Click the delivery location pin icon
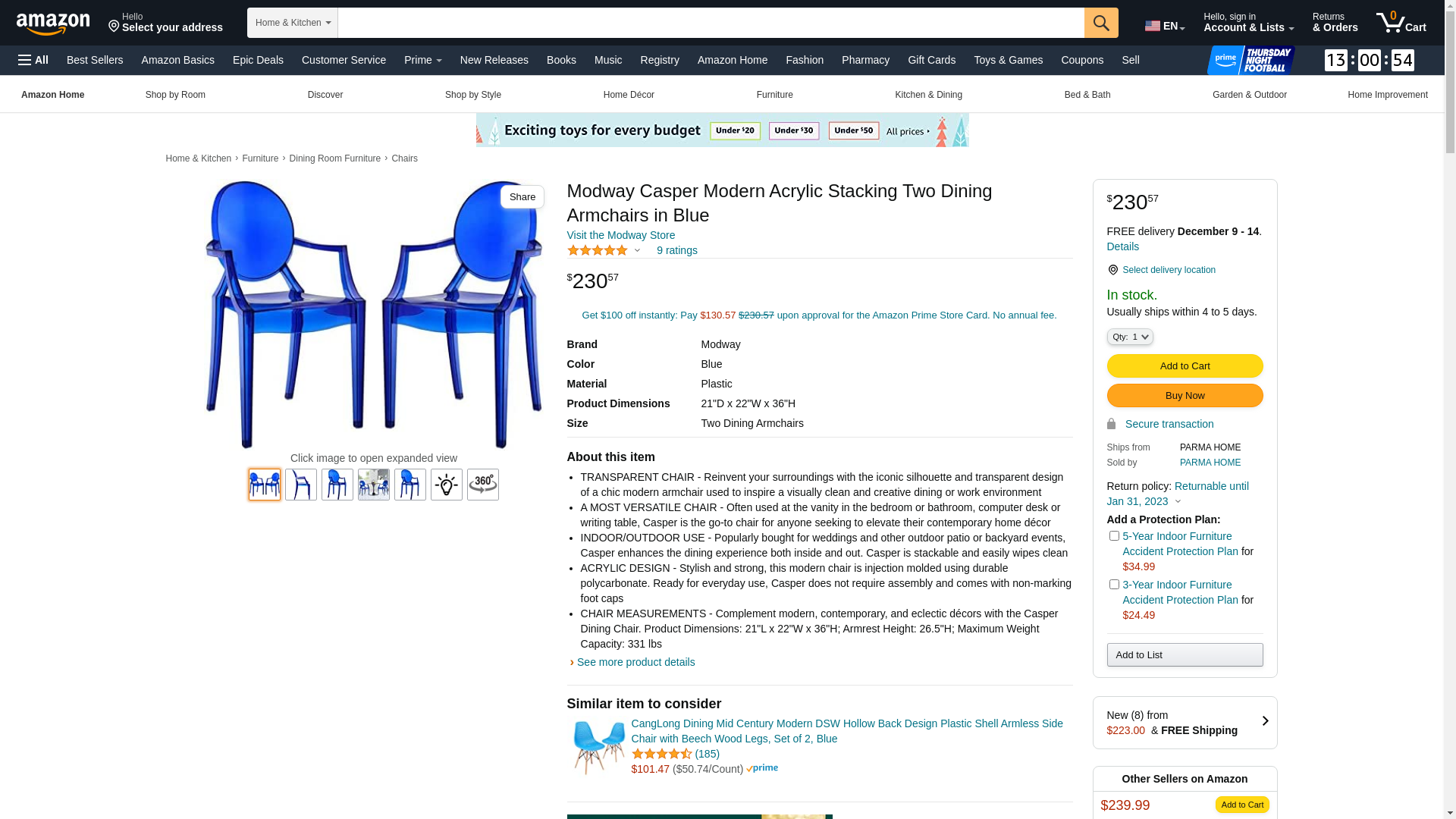 (1112, 270)
